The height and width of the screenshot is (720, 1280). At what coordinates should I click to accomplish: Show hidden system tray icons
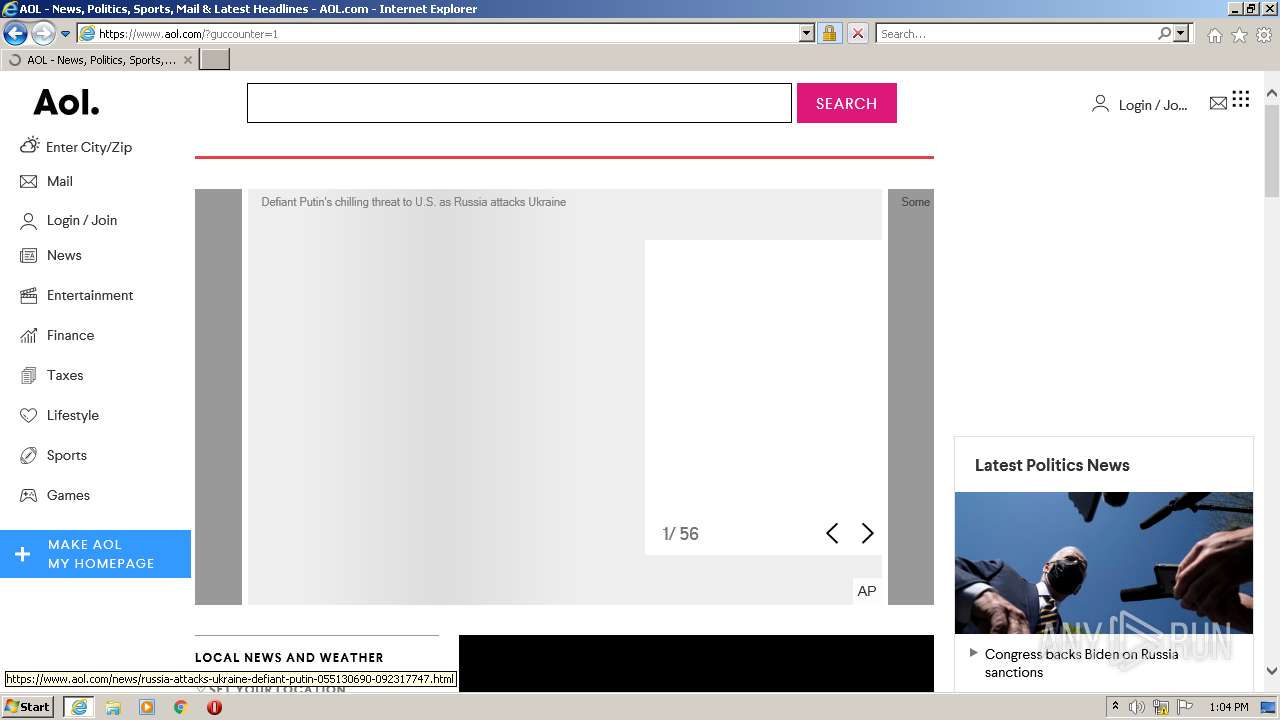pos(1115,707)
